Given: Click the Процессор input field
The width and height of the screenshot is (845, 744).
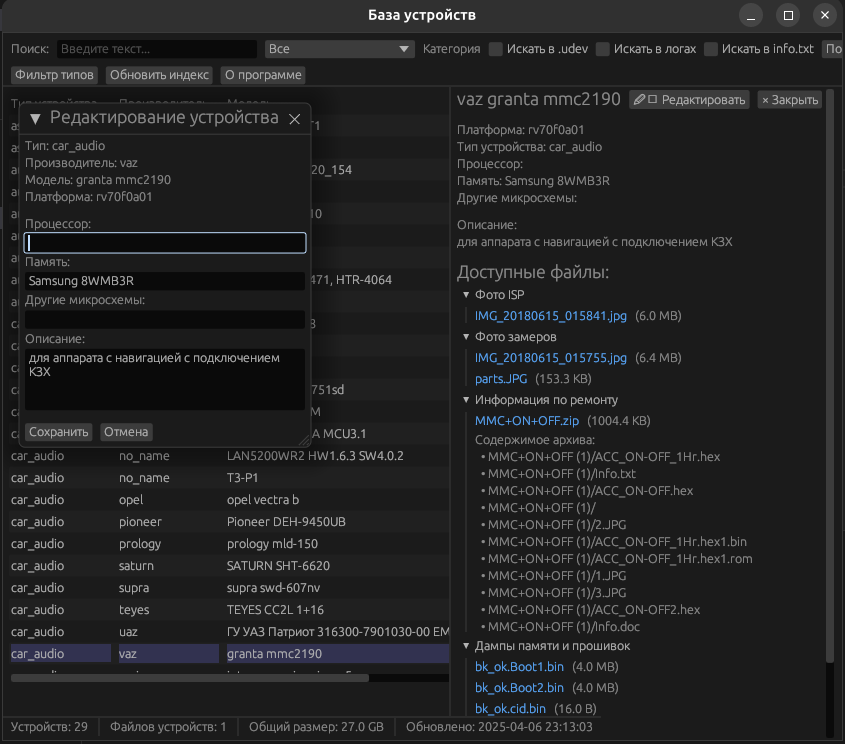Looking at the screenshot, I should [165, 243].
